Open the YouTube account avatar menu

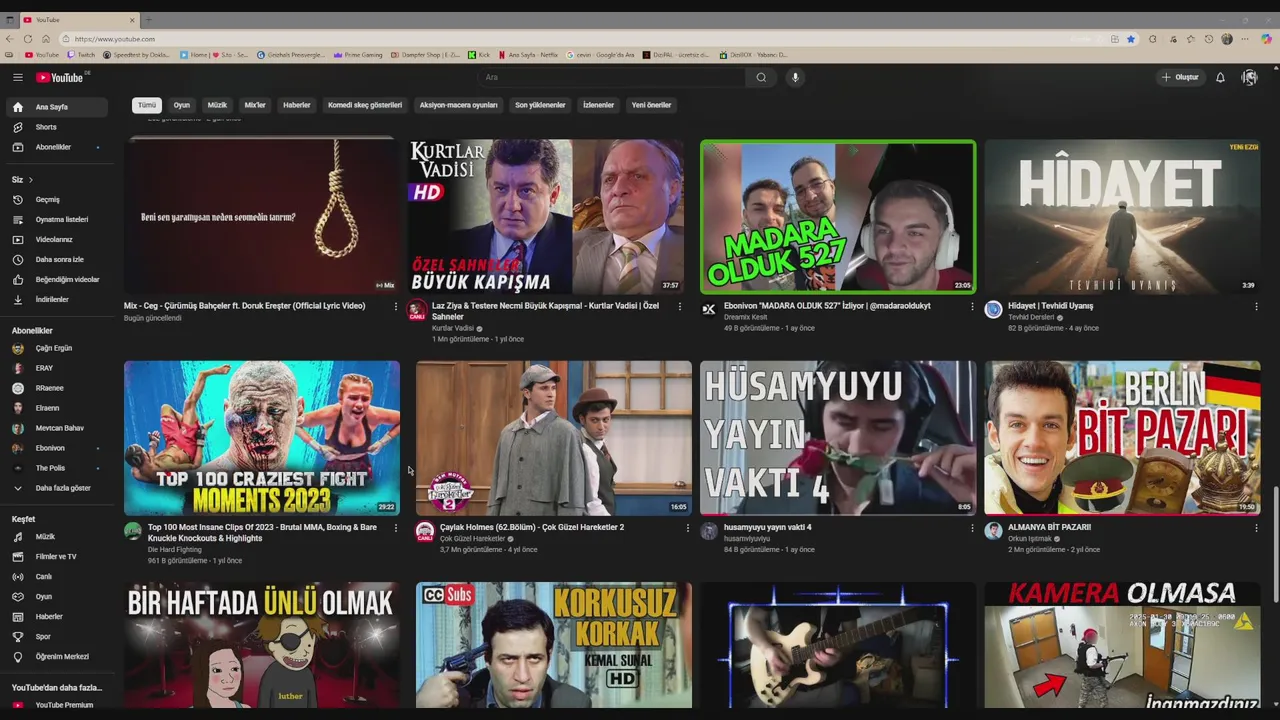1249,77
